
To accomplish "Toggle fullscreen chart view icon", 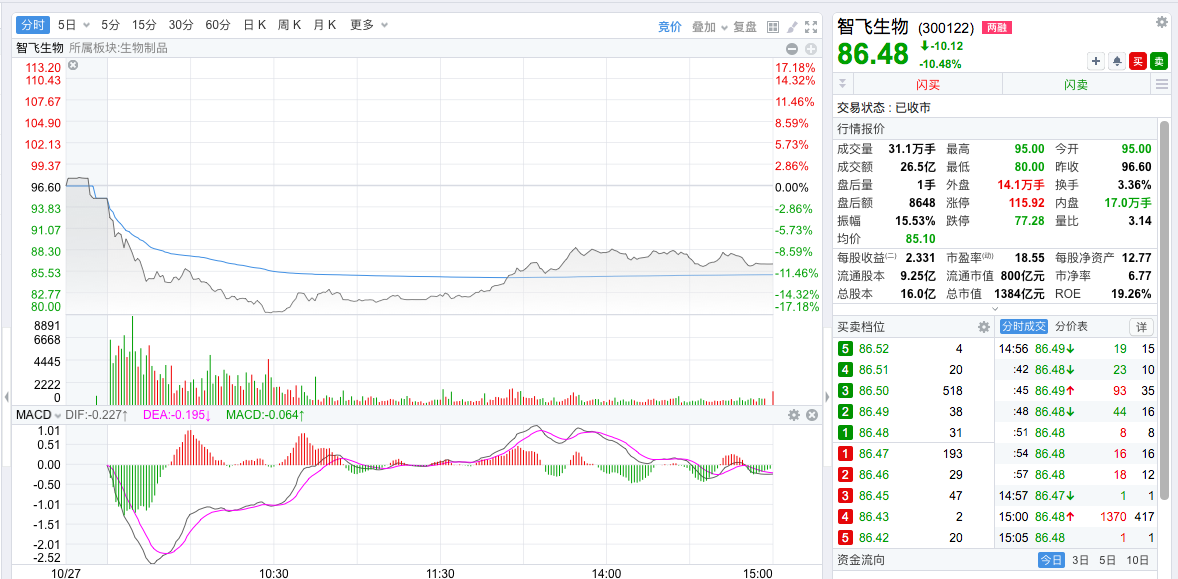I will click(x=811, y=26).
